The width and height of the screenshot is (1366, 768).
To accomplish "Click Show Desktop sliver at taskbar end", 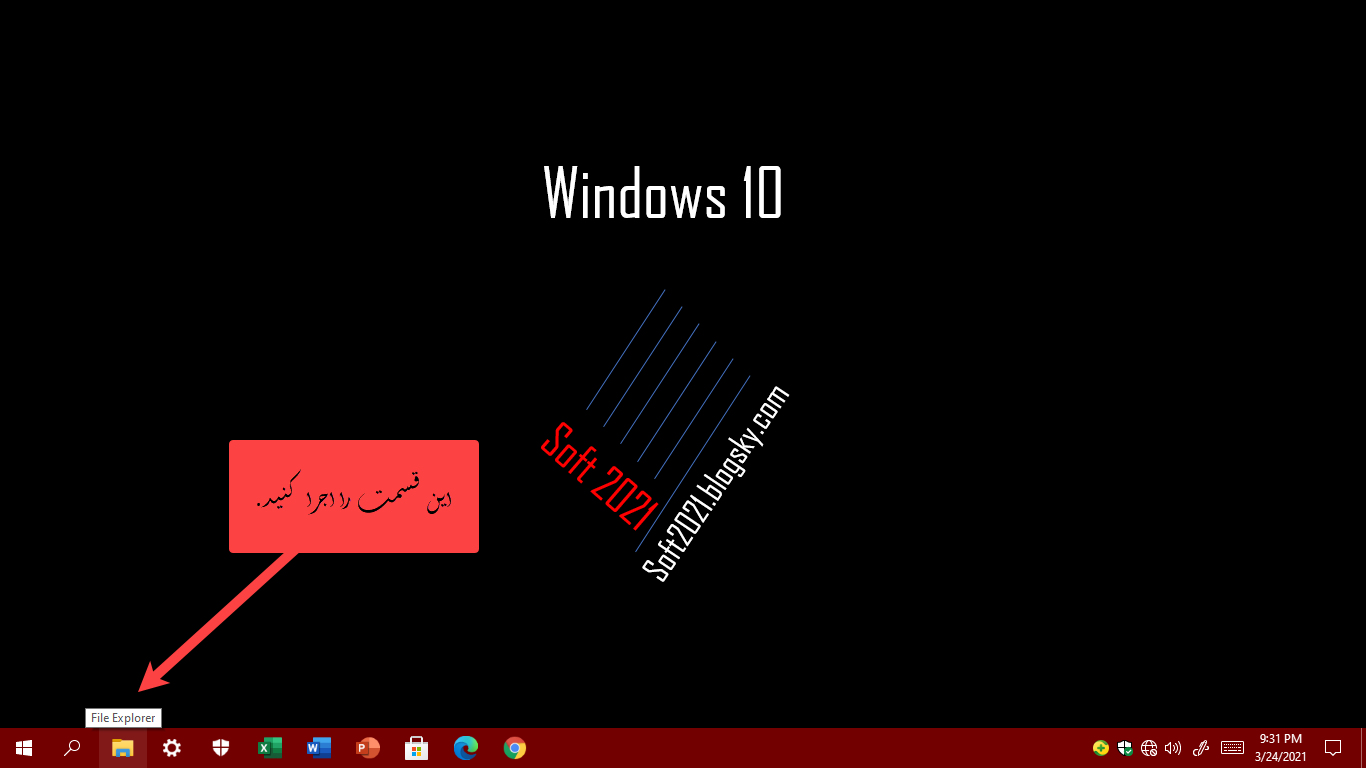I will click(x=1362, y=748).
